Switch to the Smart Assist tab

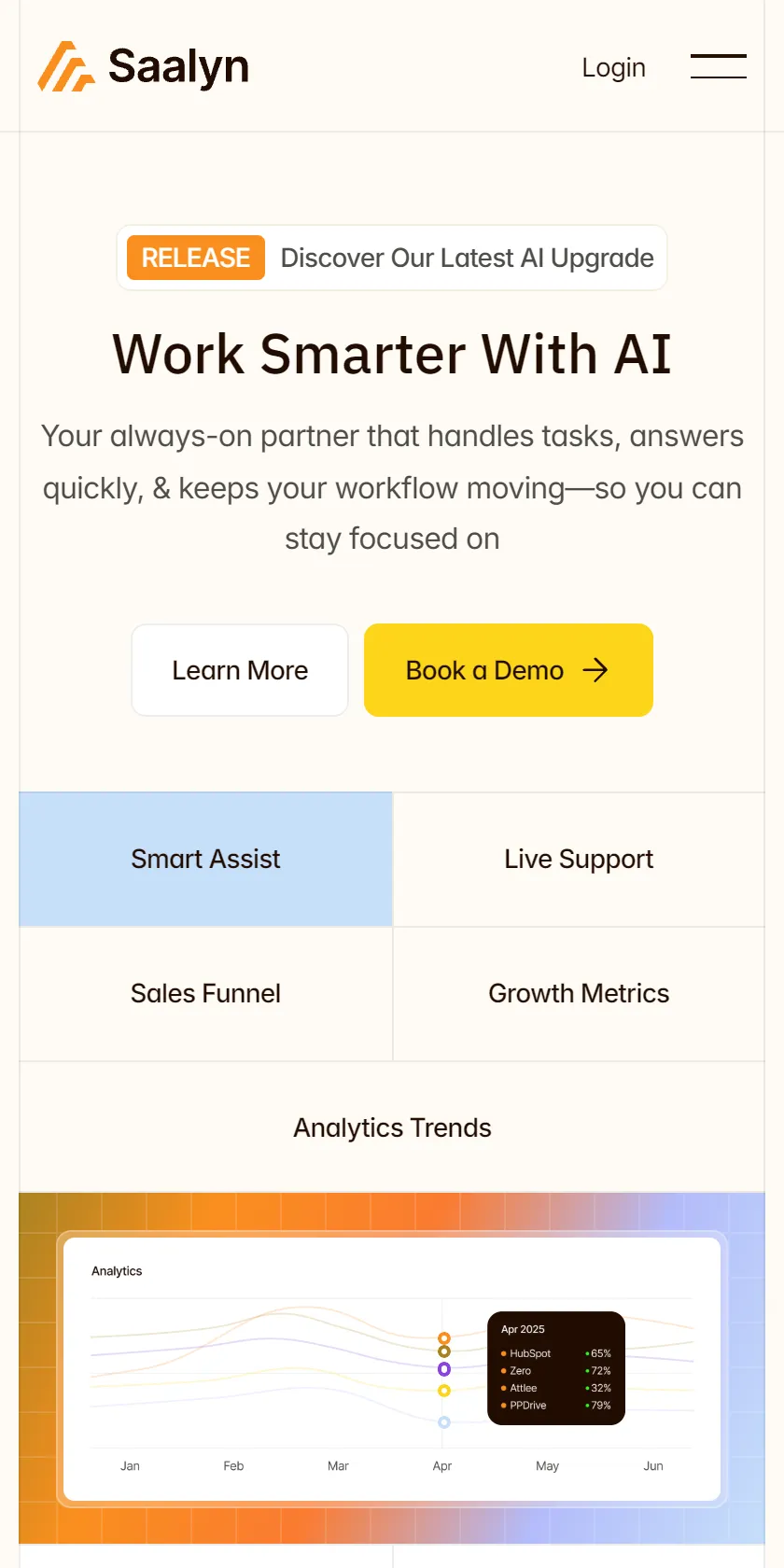tap(205, 859)
